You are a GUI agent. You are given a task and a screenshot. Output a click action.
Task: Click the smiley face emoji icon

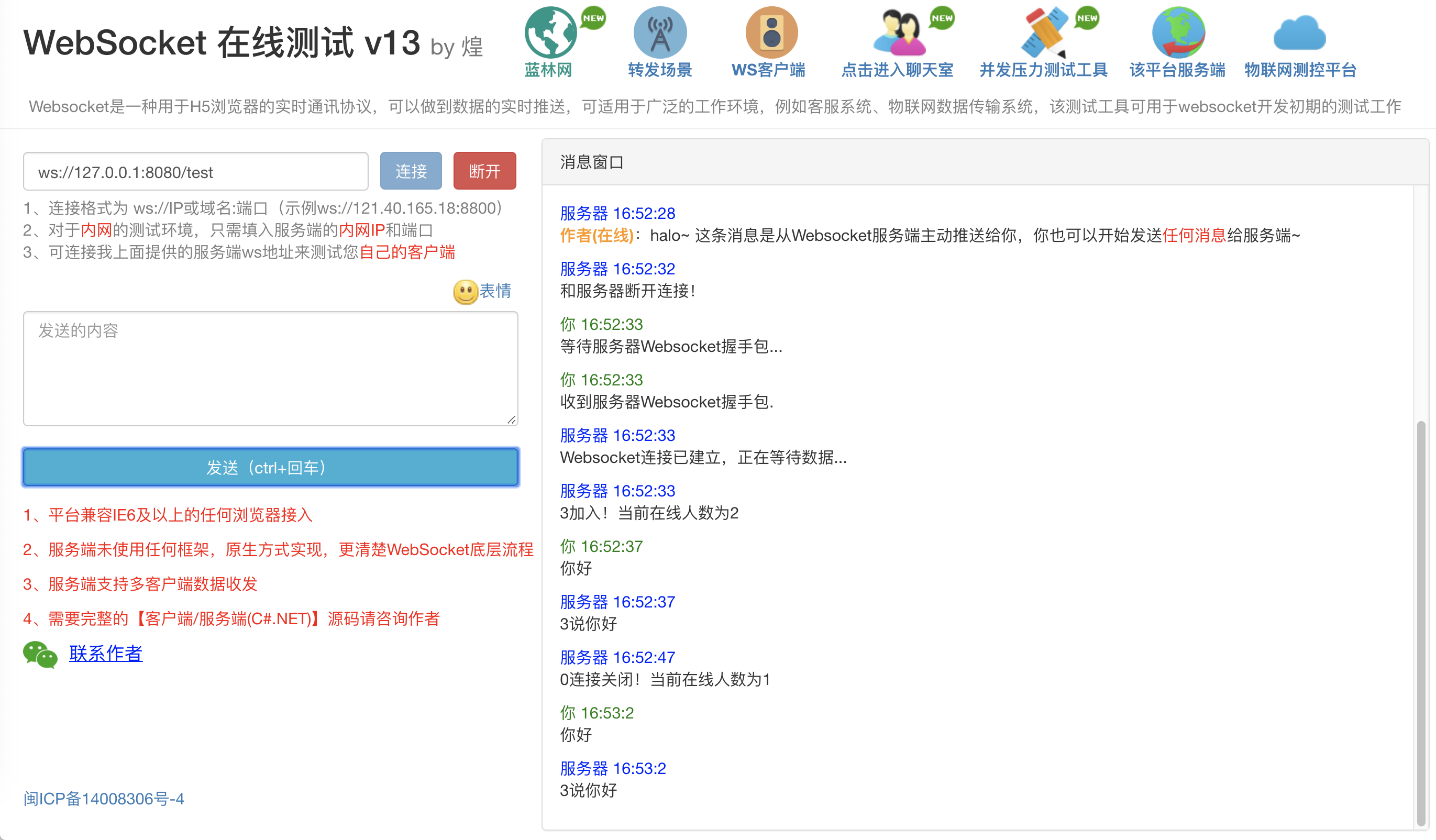tap(465, 292)
